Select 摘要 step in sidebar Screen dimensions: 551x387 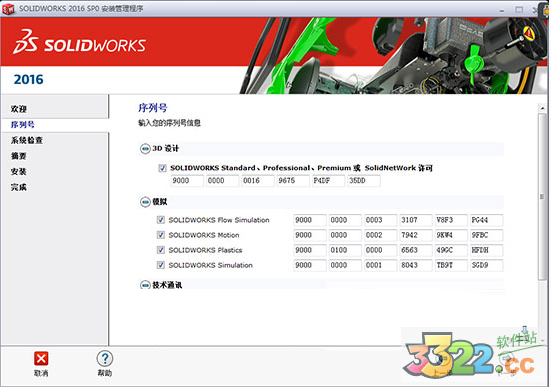[x=19, y=156]
